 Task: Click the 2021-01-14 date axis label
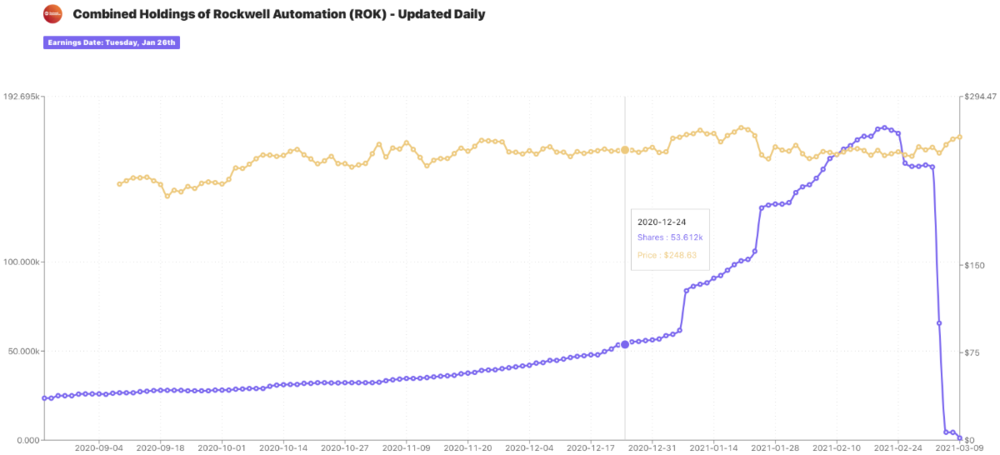pos(714,449)
